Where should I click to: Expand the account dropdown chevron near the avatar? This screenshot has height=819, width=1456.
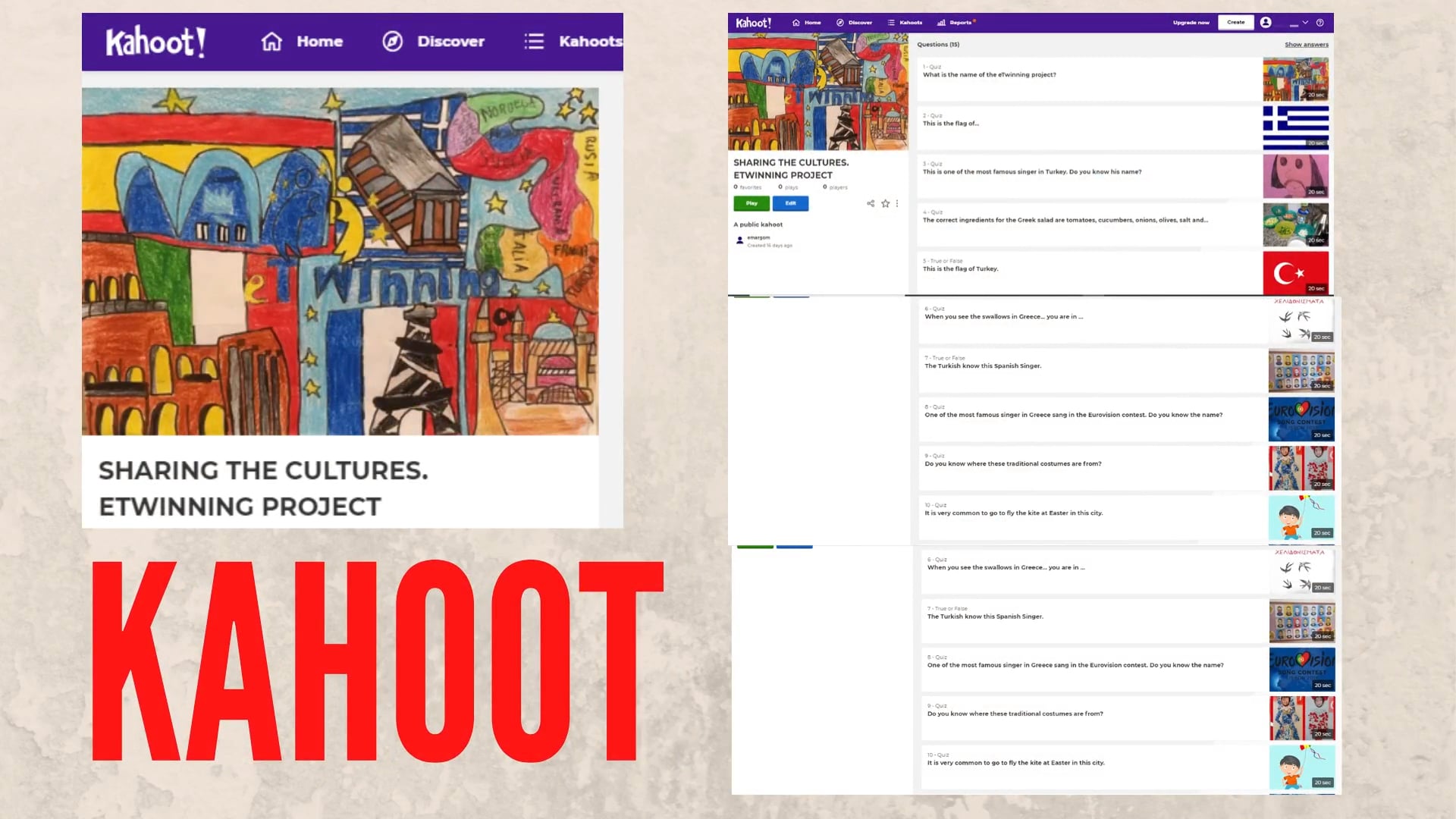pos(1305,23)
